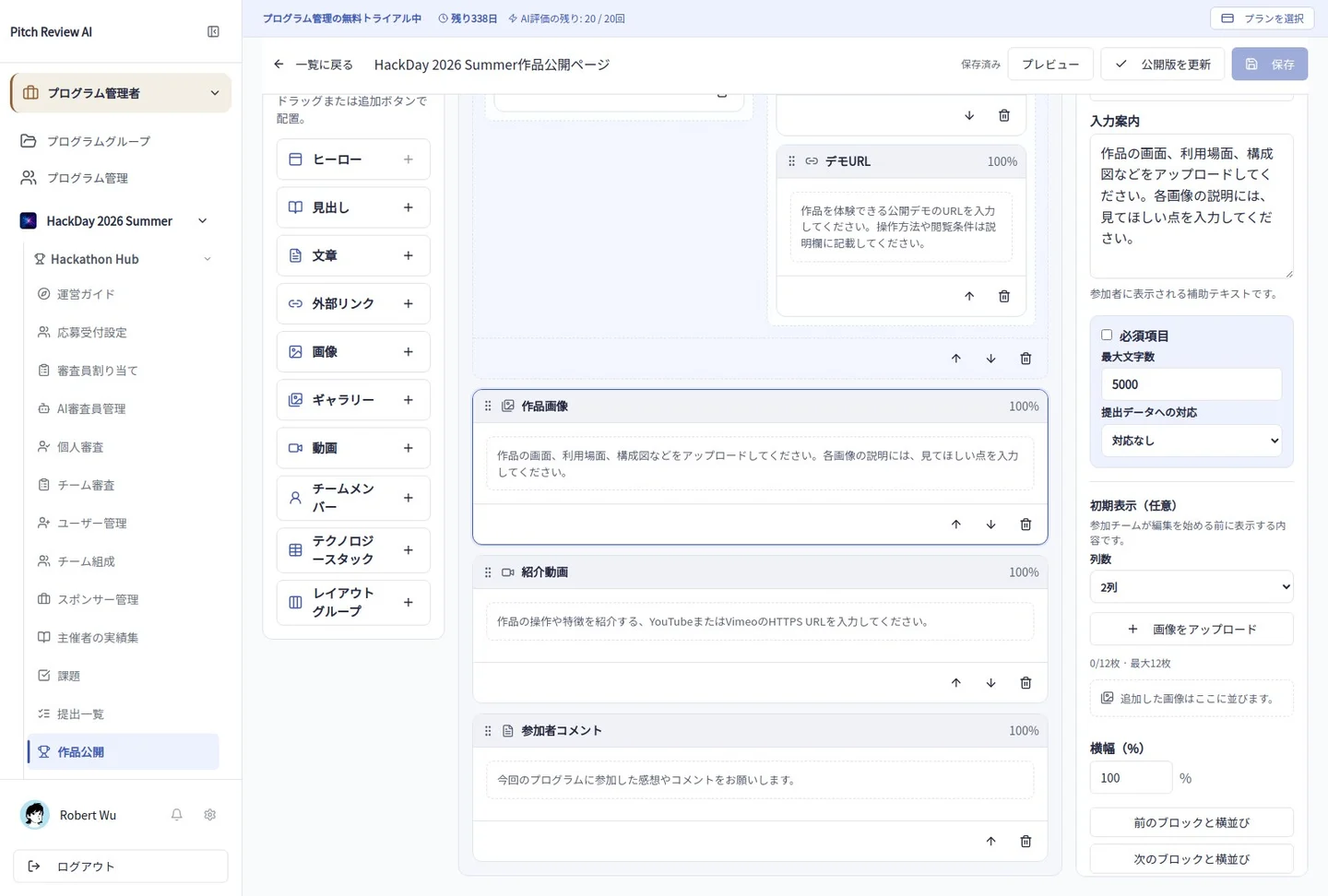This screenshot has height=896, width=1328.
Task: Open the プログラム管理者 role dropdown
Action: [121, 93]
